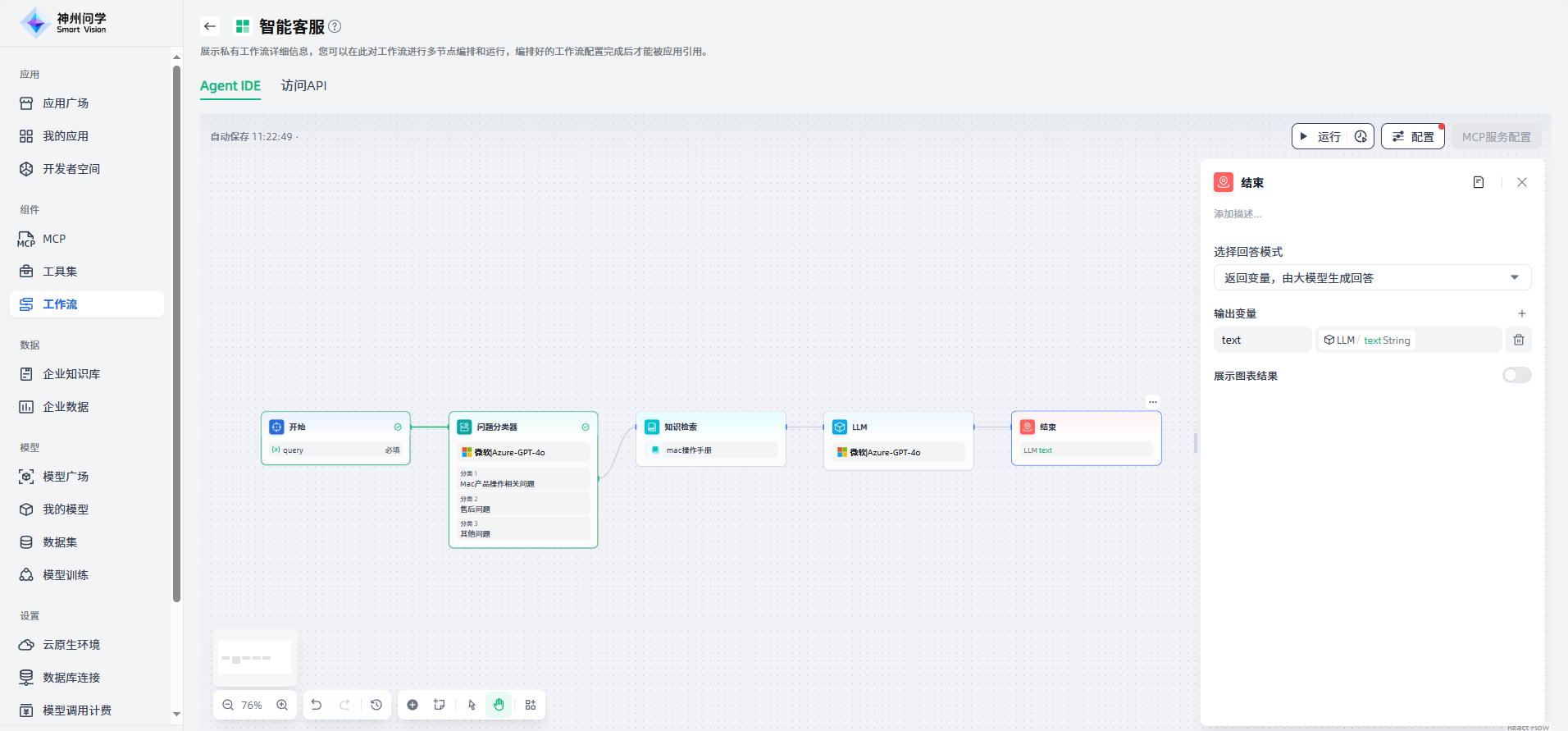This screenshot has width=1568, height=731.
Task: Click the auto-layout organize nodes icon
Action: 531,705
